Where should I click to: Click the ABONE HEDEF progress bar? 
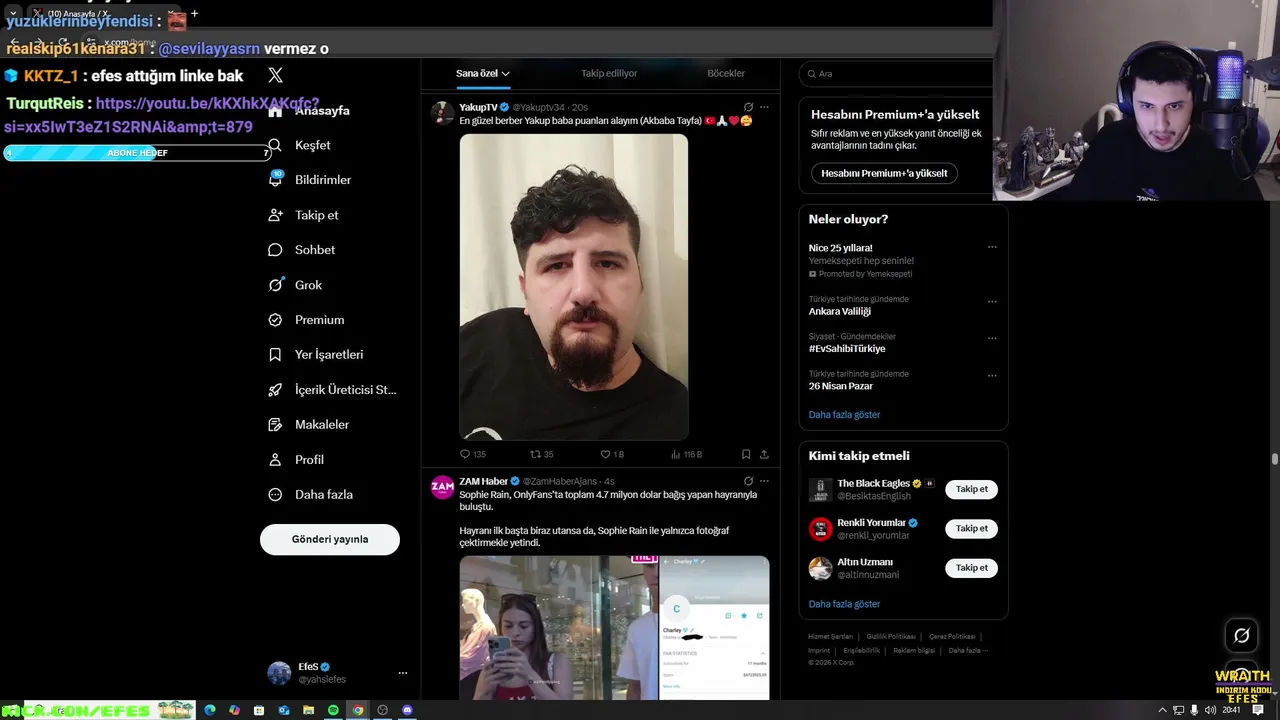click(137, 153)
